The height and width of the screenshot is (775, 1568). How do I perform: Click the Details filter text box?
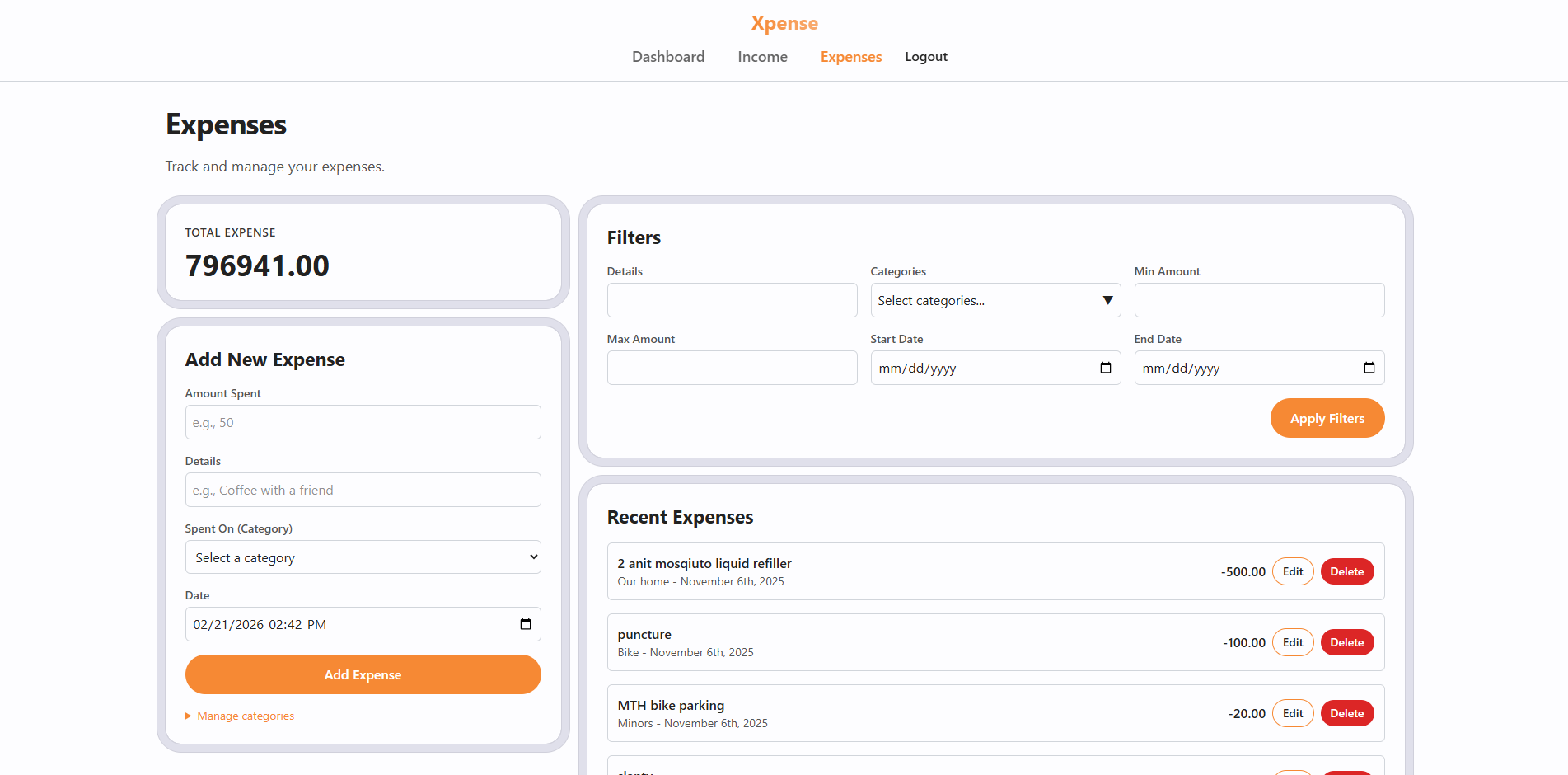(x=731, y=300)
